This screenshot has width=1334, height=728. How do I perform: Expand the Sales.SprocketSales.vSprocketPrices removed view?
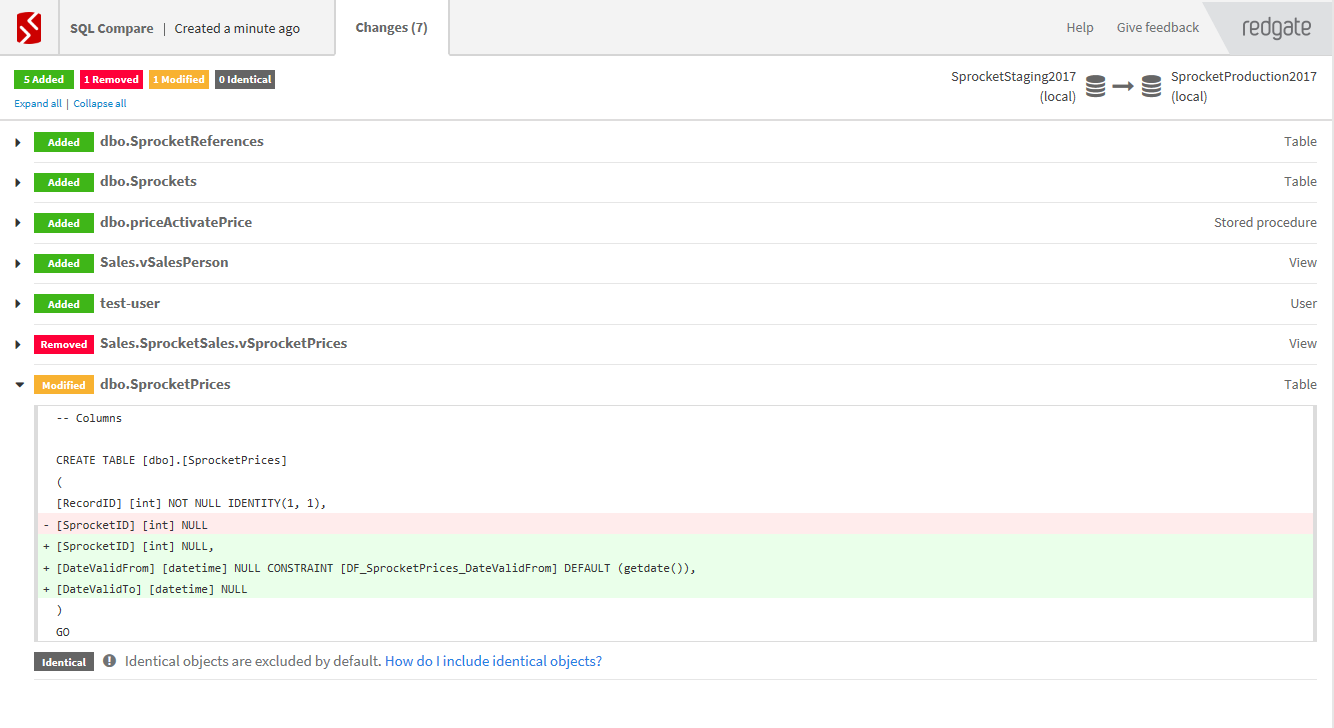[18, 344]
